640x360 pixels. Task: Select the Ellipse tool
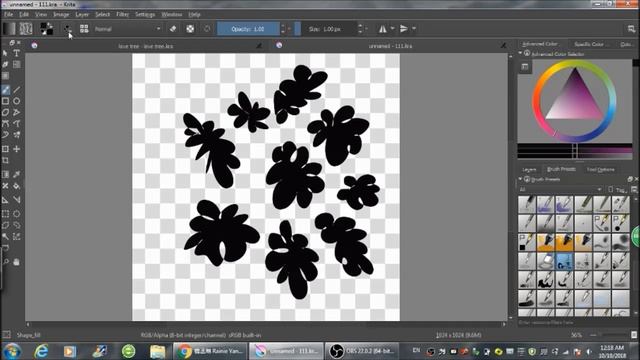coord(17,101)
